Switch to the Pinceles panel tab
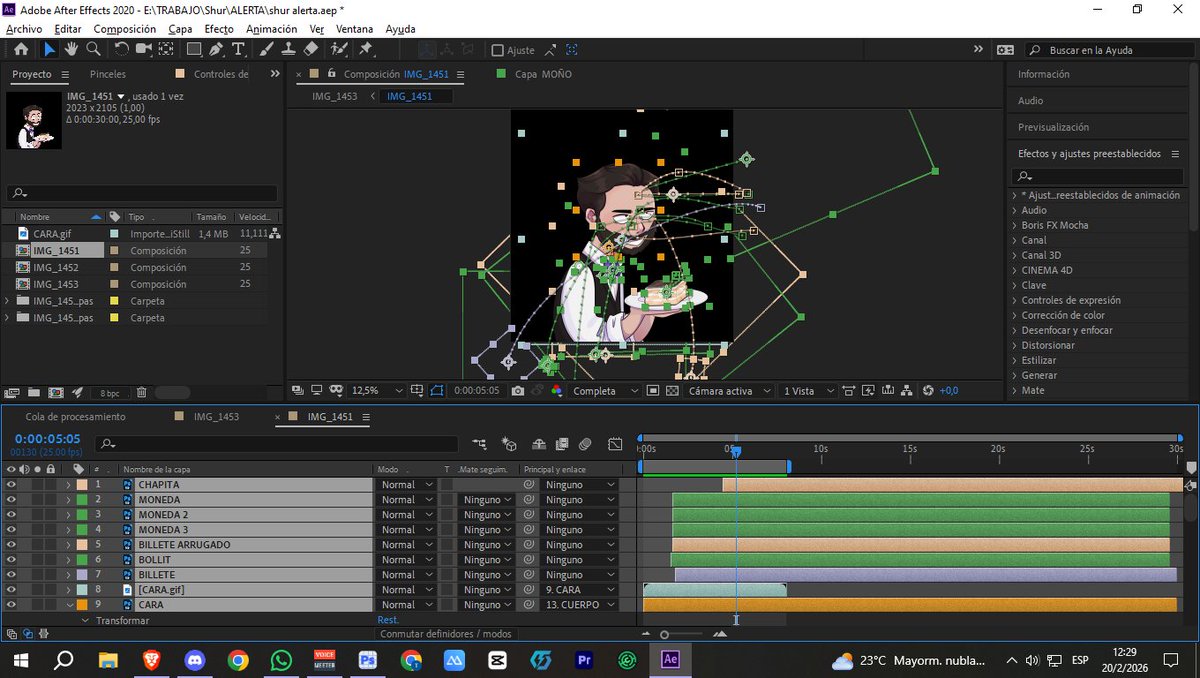 click(108, 74)
